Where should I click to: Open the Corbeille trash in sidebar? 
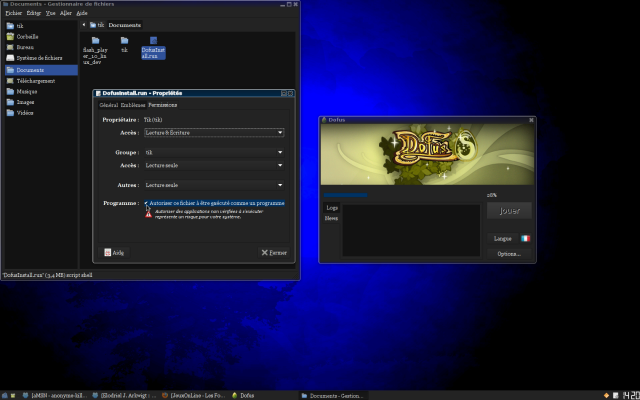pyautogui.click(x=25, y=36)
